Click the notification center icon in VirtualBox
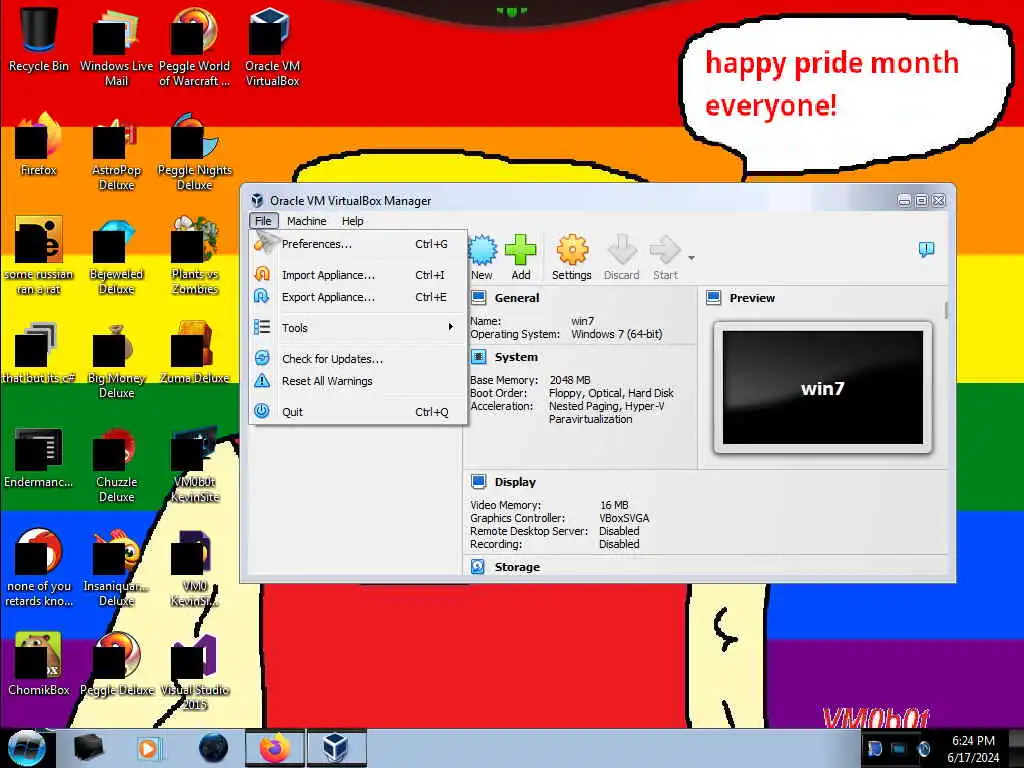 [x=926, y=249]
